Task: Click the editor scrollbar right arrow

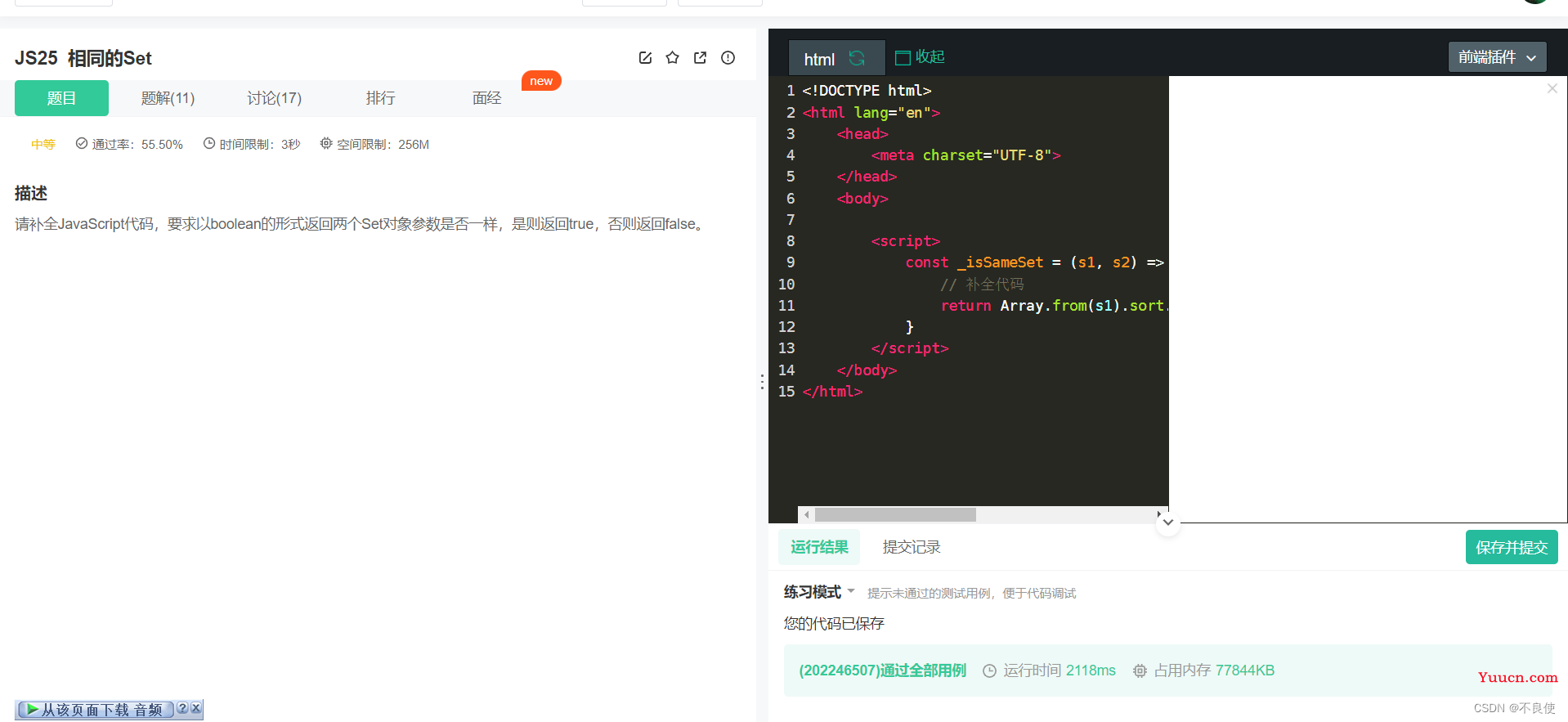Action: coord(1158,514)
